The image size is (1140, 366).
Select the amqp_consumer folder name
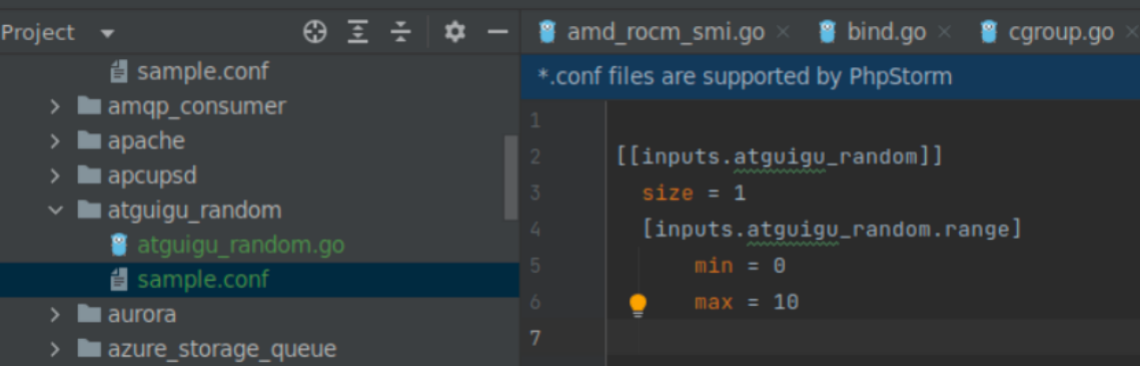point(196,107)
